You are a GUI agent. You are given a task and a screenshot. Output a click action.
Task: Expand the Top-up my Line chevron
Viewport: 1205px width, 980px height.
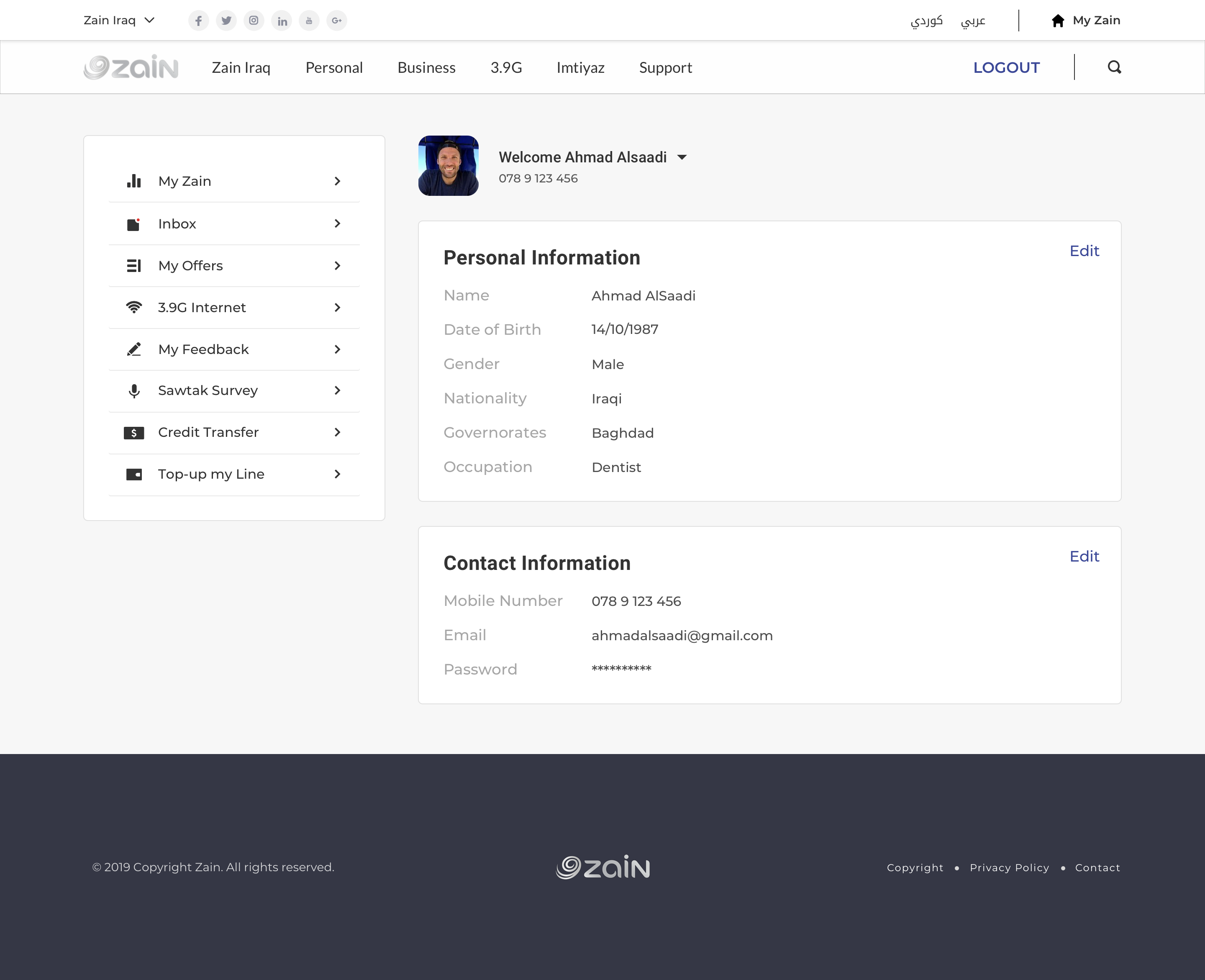[x=338, y=474]
